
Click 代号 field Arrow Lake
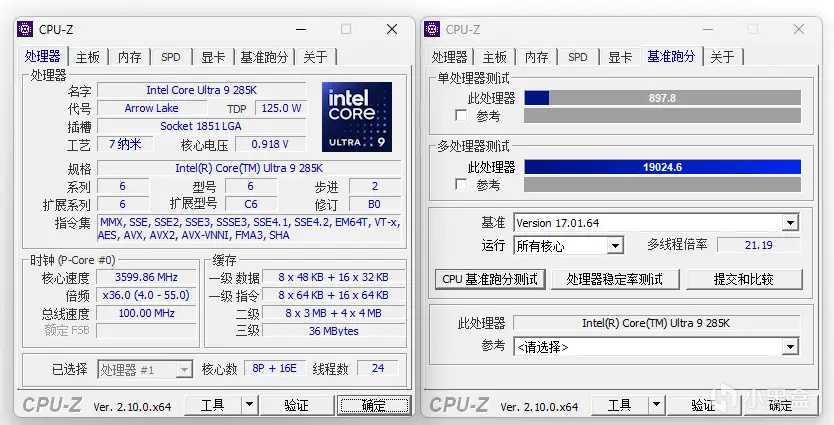(152, 108)
